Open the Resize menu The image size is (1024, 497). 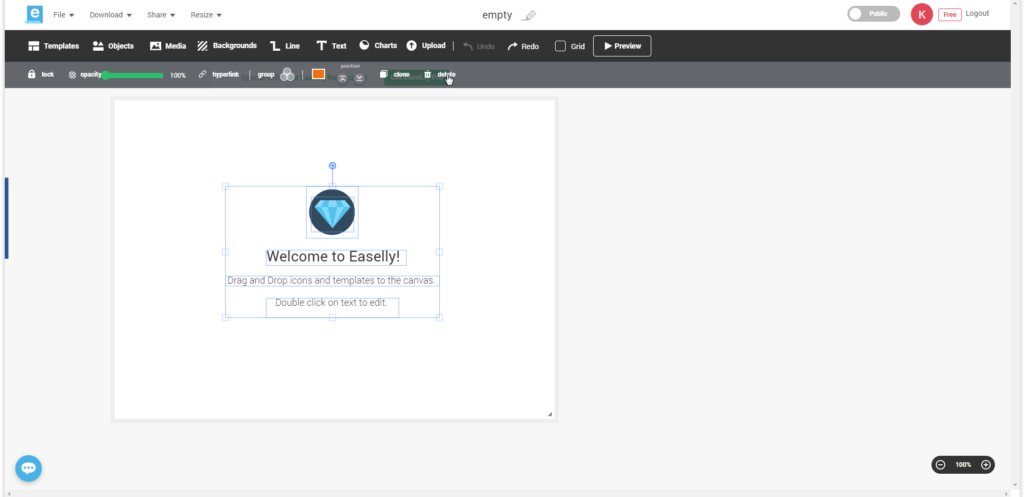point(206,15)
